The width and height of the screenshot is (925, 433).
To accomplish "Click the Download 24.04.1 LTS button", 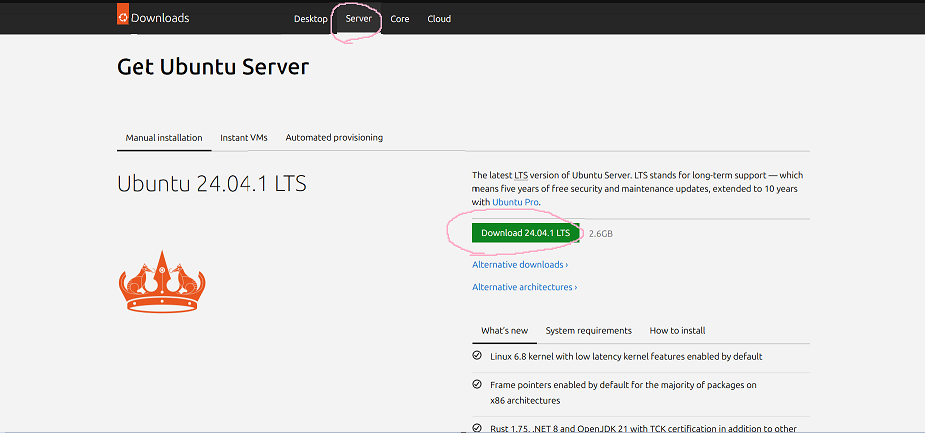I will coord(526,232).
